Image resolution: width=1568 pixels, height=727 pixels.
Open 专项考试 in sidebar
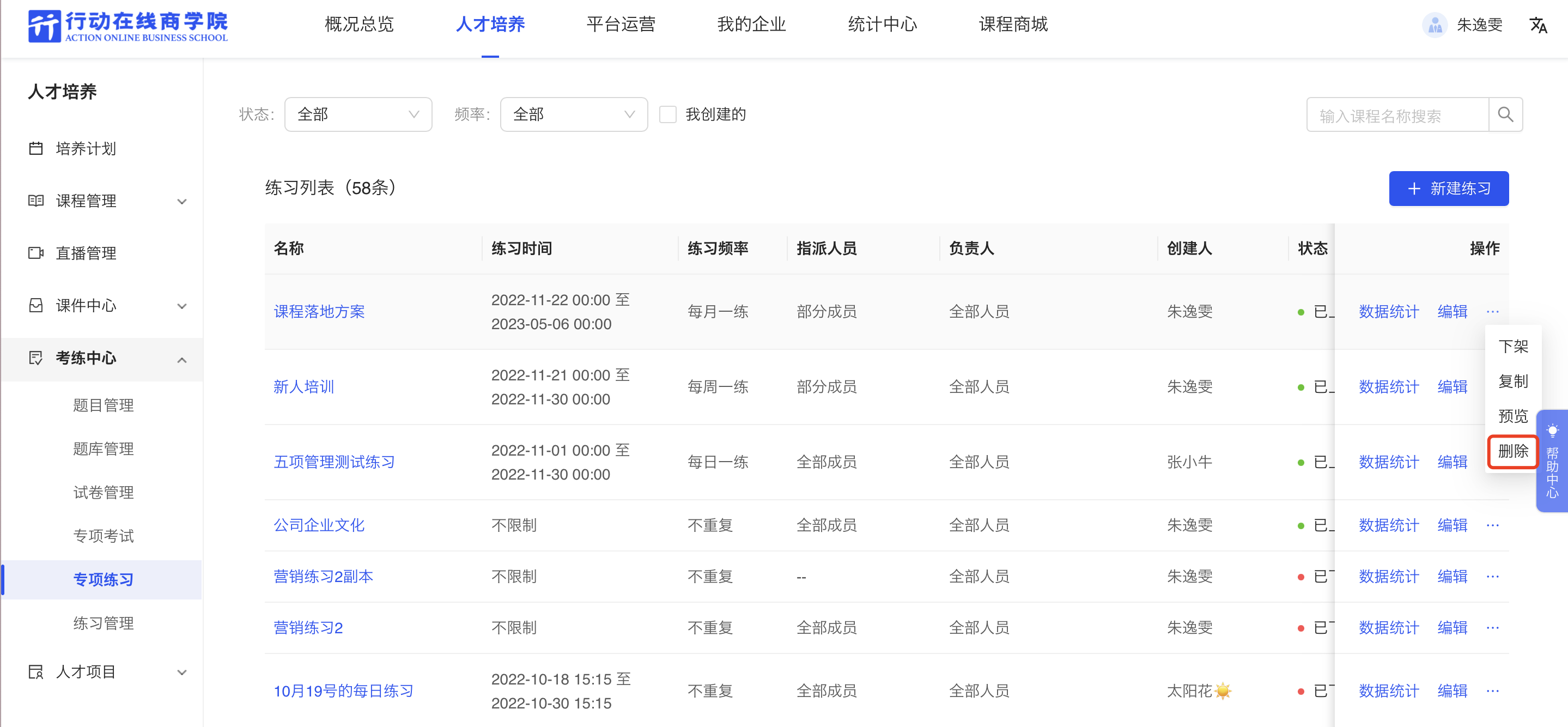(x=104, y=536)
